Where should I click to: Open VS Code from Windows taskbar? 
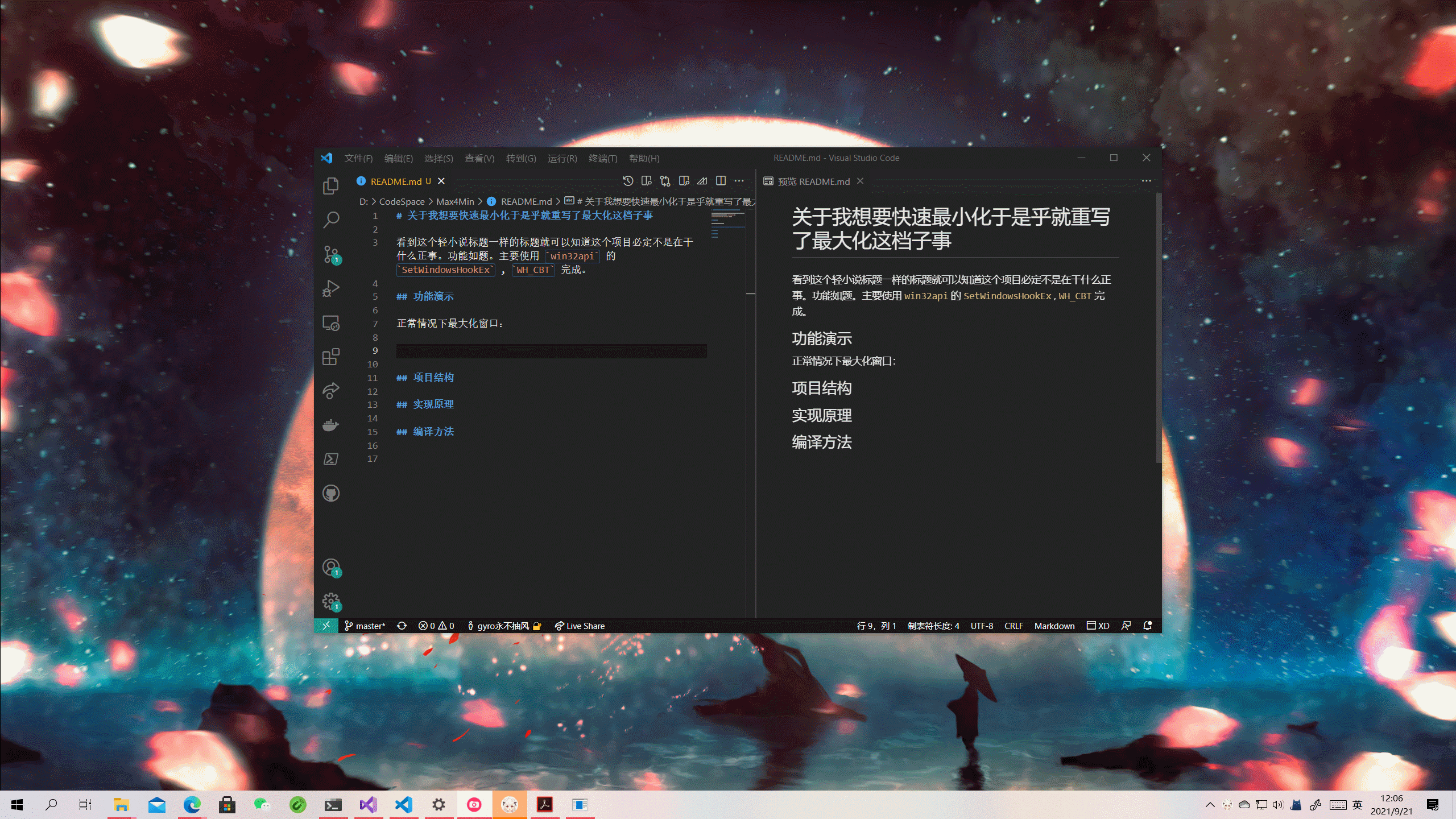[x=403, y=804]
